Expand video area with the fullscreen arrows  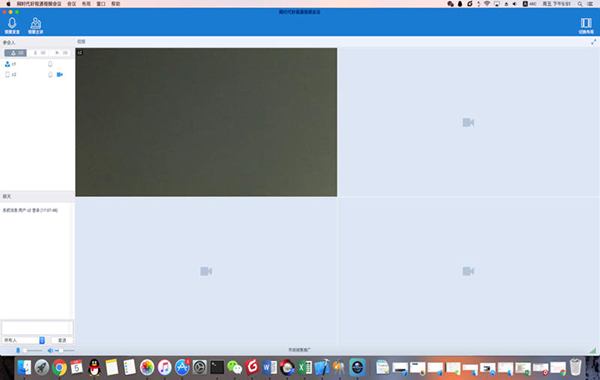[x=593, y=42]
